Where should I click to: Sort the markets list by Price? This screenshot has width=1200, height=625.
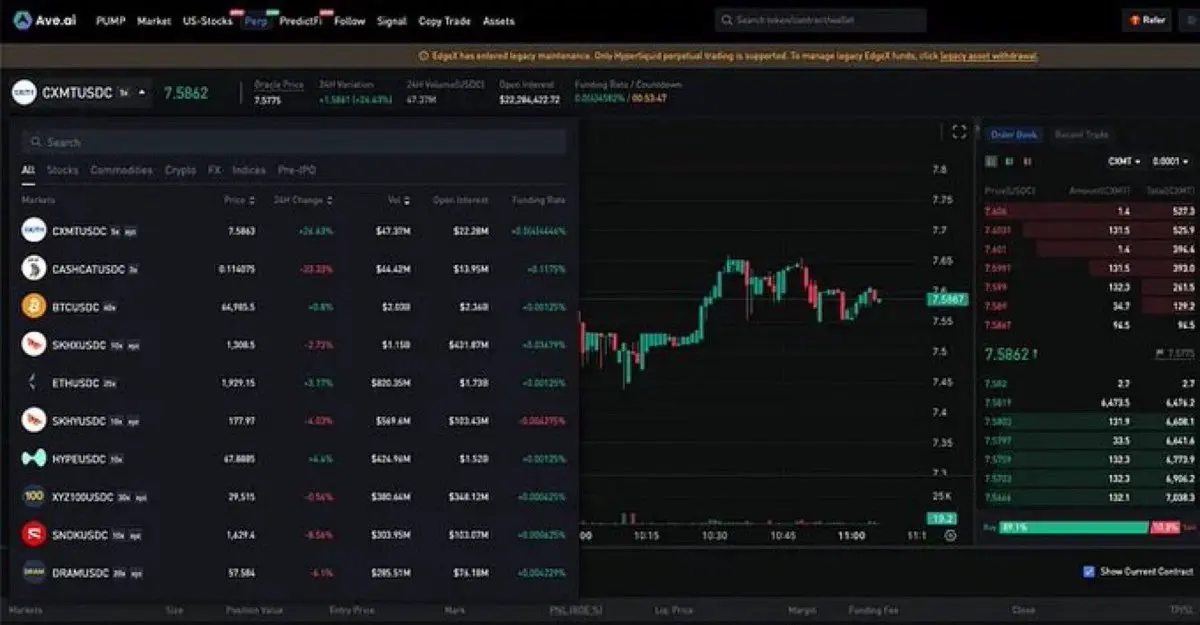pos(239,200)
